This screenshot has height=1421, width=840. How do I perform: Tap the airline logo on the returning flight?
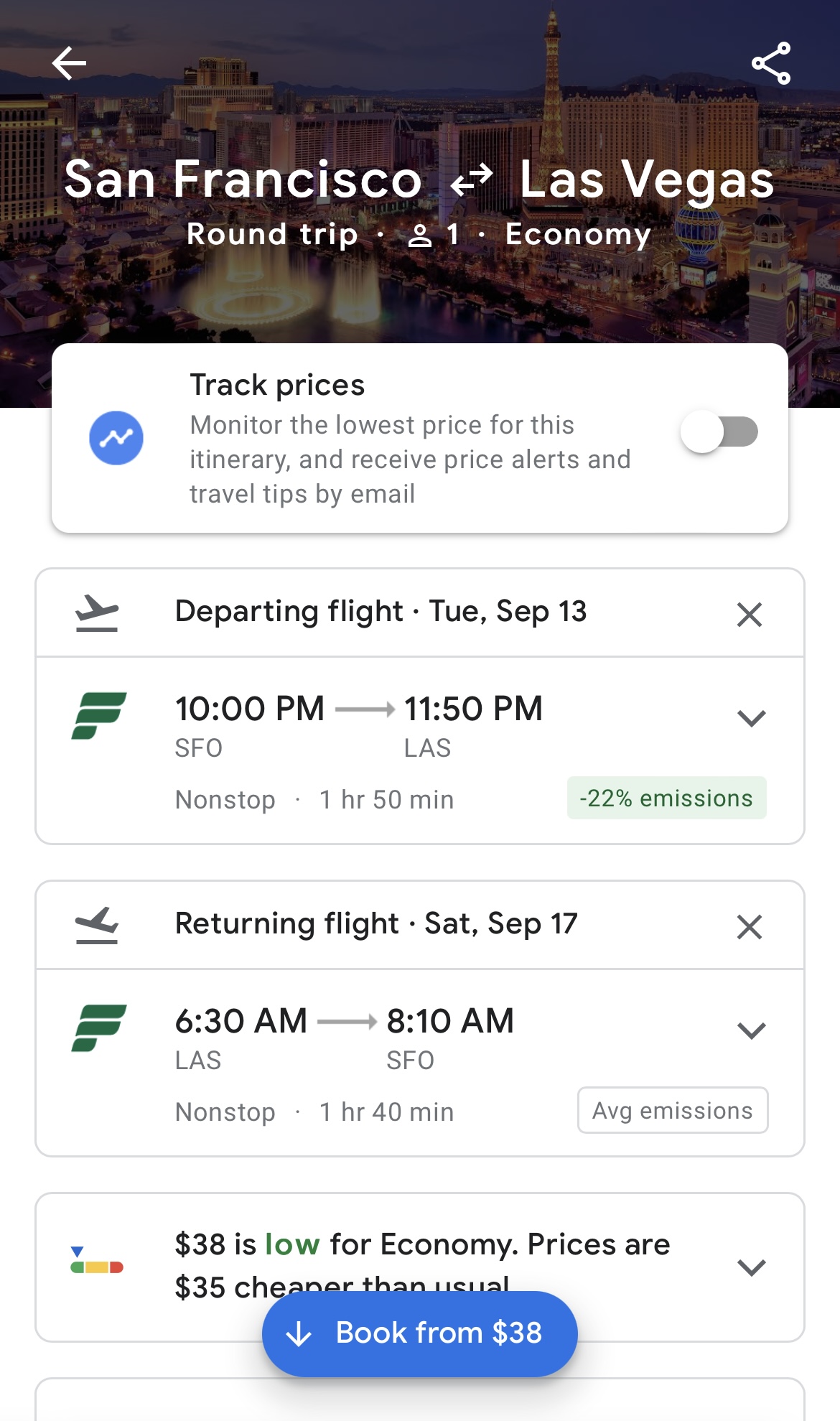[99, 1028]
